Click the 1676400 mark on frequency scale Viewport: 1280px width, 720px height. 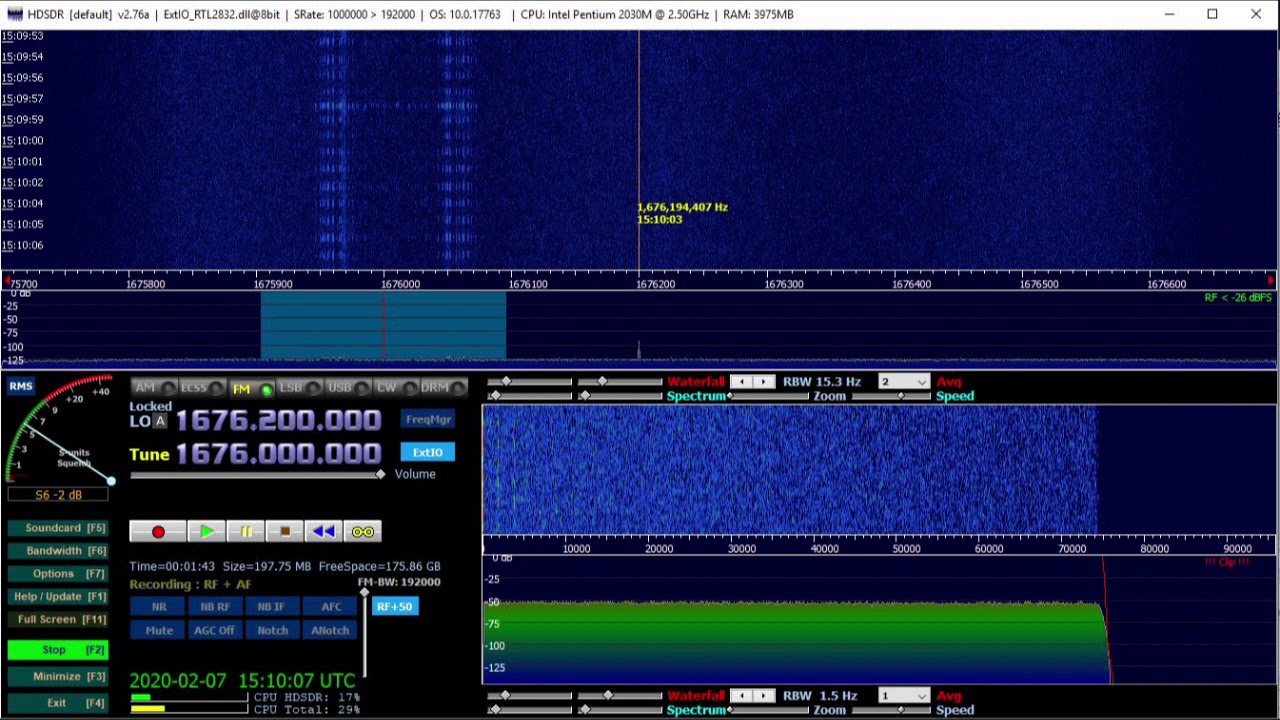(x=911, y=285)
